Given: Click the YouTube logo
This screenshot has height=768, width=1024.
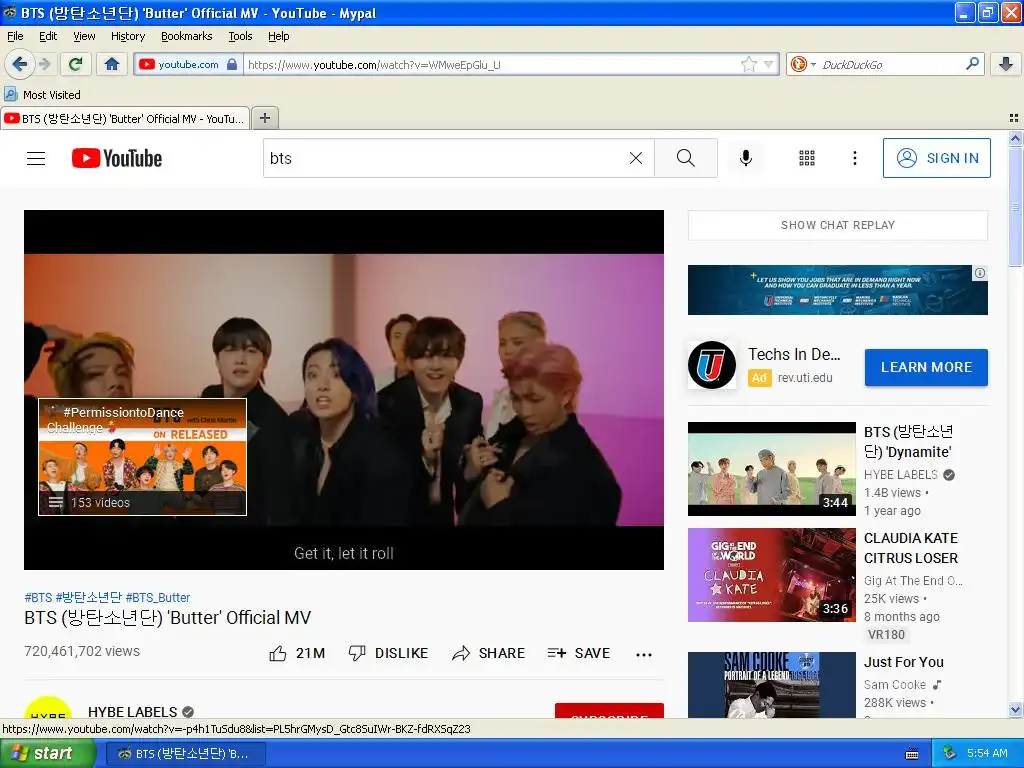Looking at the screenshot, I should (117, 158).
